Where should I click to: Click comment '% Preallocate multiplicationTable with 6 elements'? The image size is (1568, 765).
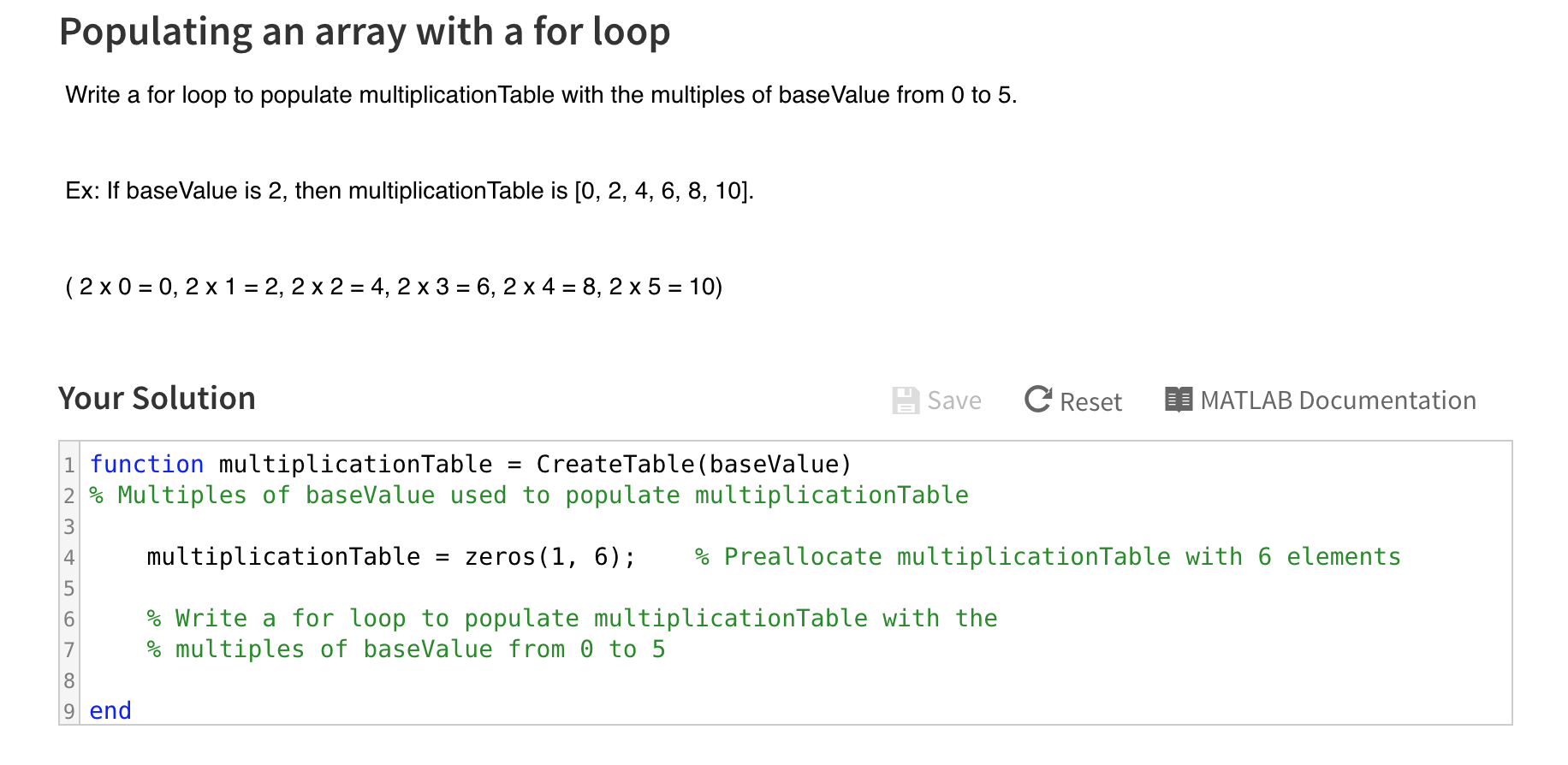click(x=1048, y=557)
